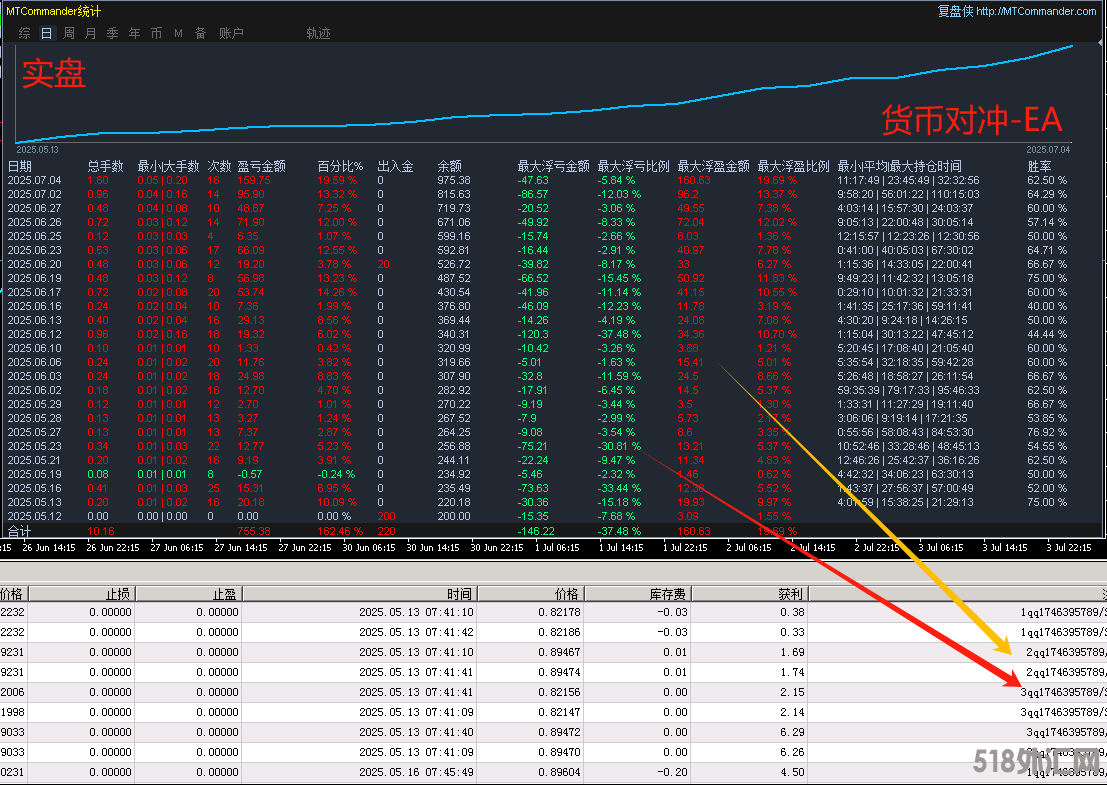1107x785 pixels.
Task: Switch to the 综 summary tab
Action: click(x=24, y=33)
